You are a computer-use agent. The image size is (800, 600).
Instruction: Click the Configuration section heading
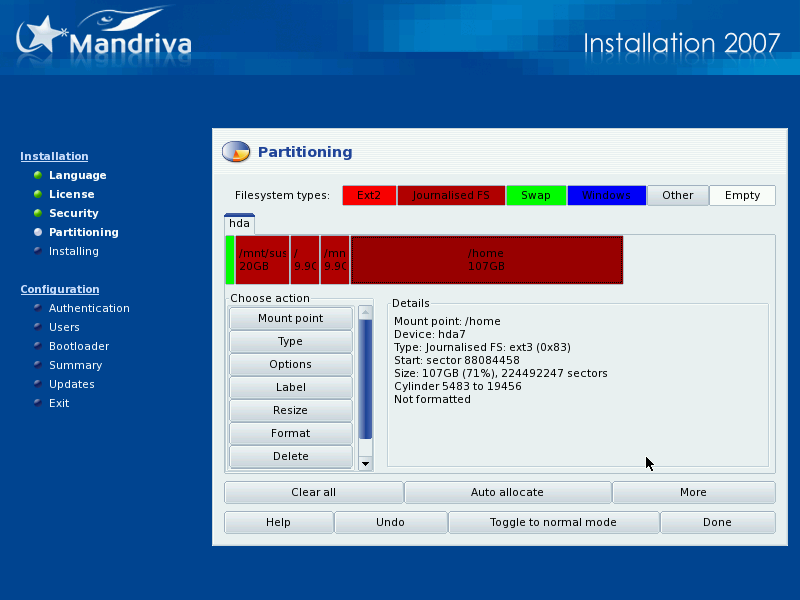[60, 289]
